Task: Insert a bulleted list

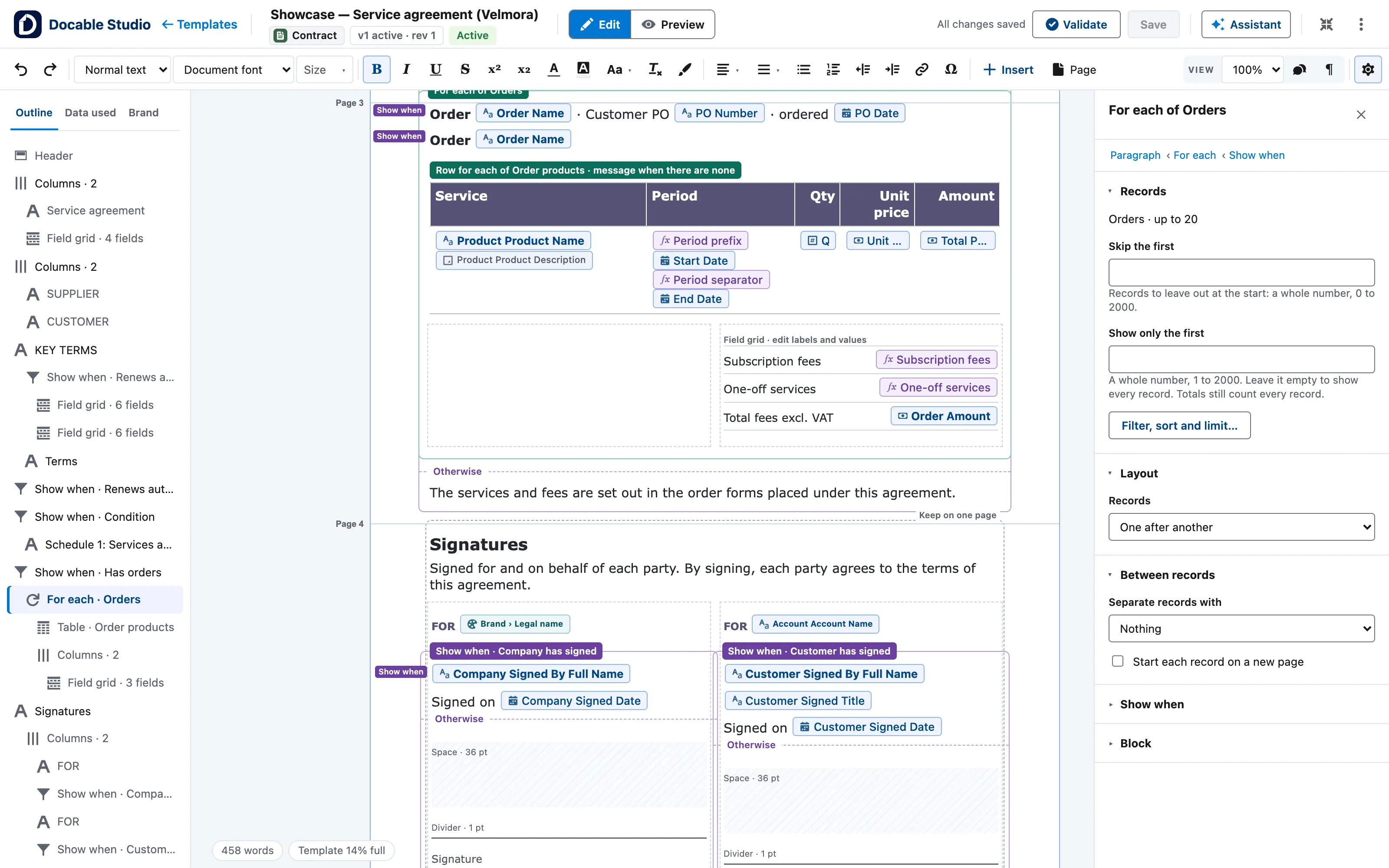Action: (x=803, y=69)
